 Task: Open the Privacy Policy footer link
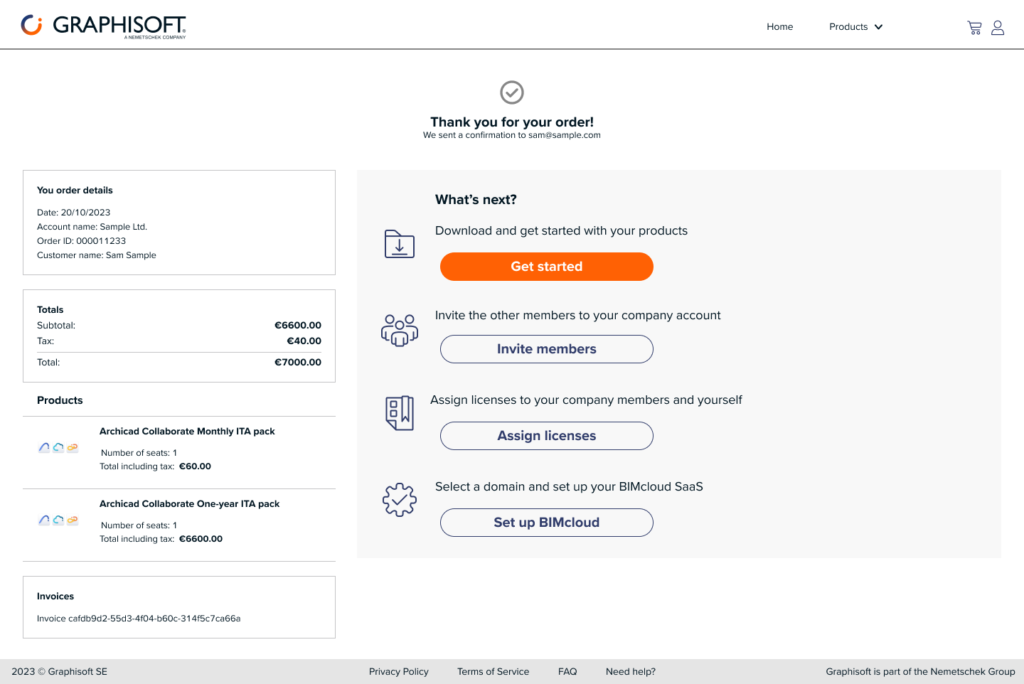398,672
